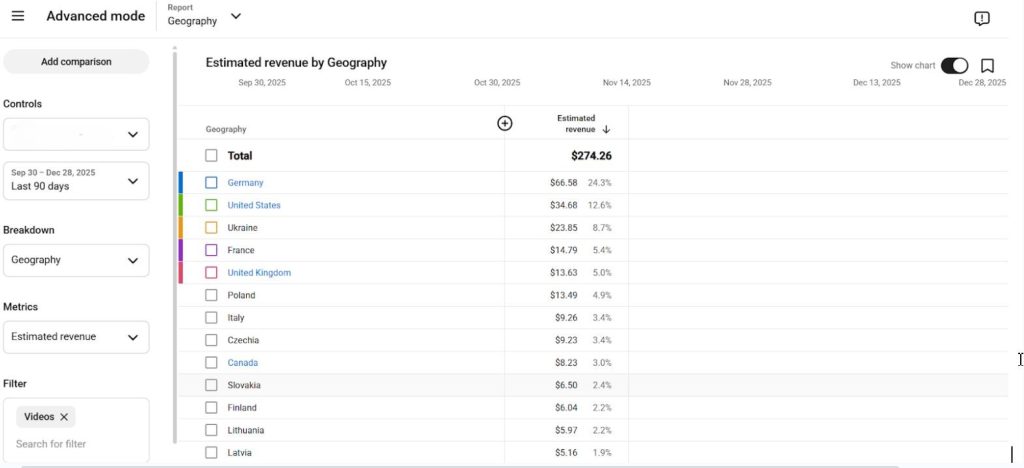Expand the Last 90 days date range

(x=76, y=180)
